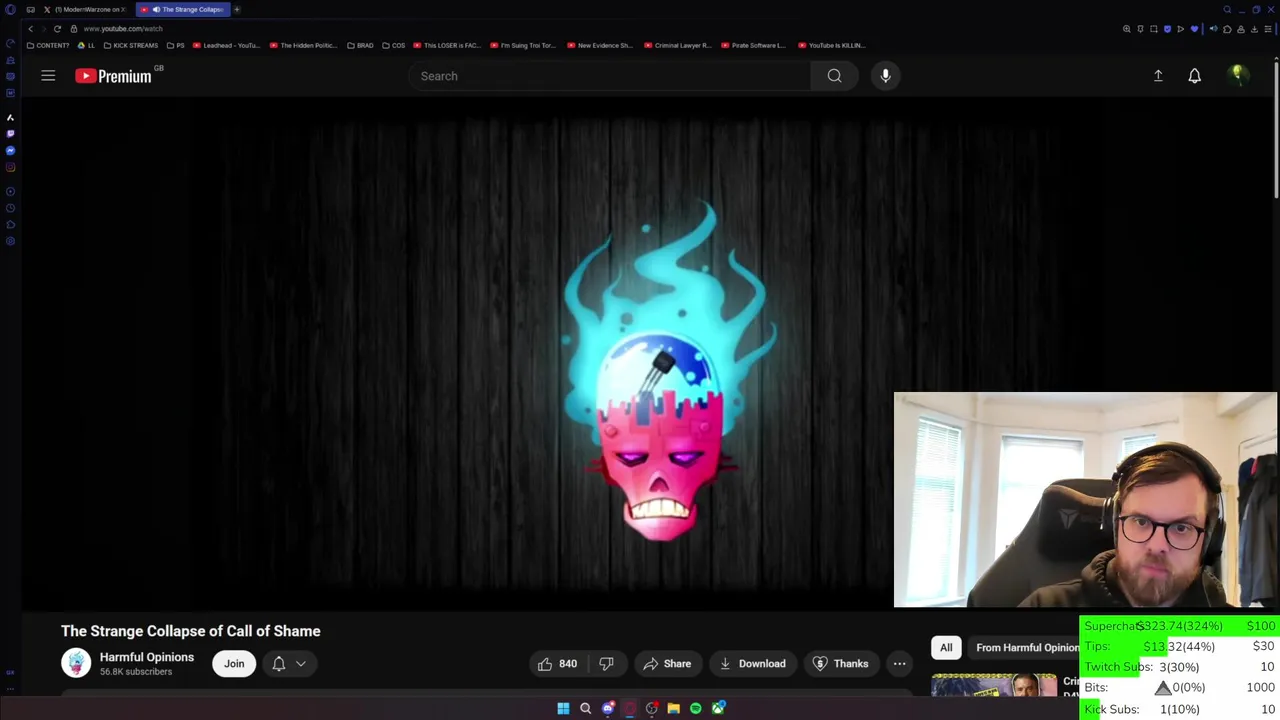
Task: Click the page vertical scrollbar
Action: 1276,130
